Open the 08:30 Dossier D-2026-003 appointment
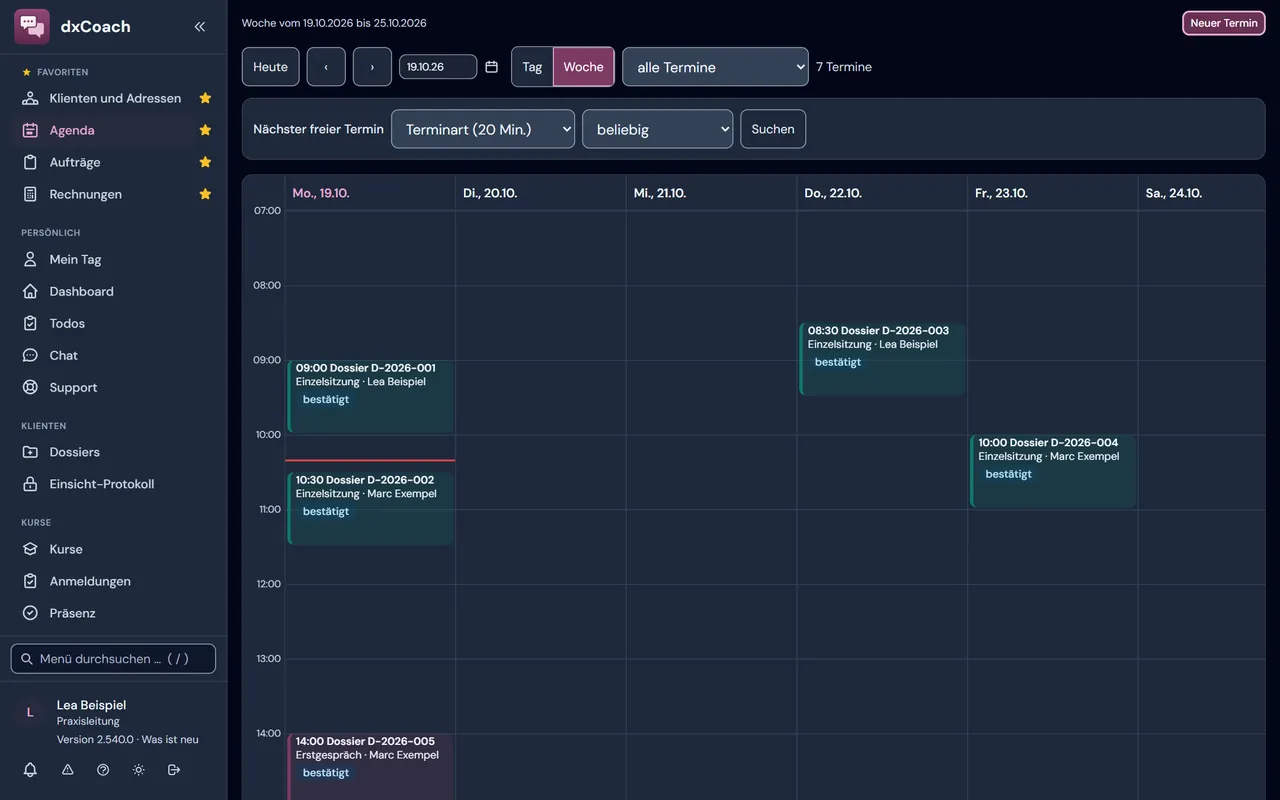The height and width of the screenshot is (800, 1280). click(x=882, y=359)
